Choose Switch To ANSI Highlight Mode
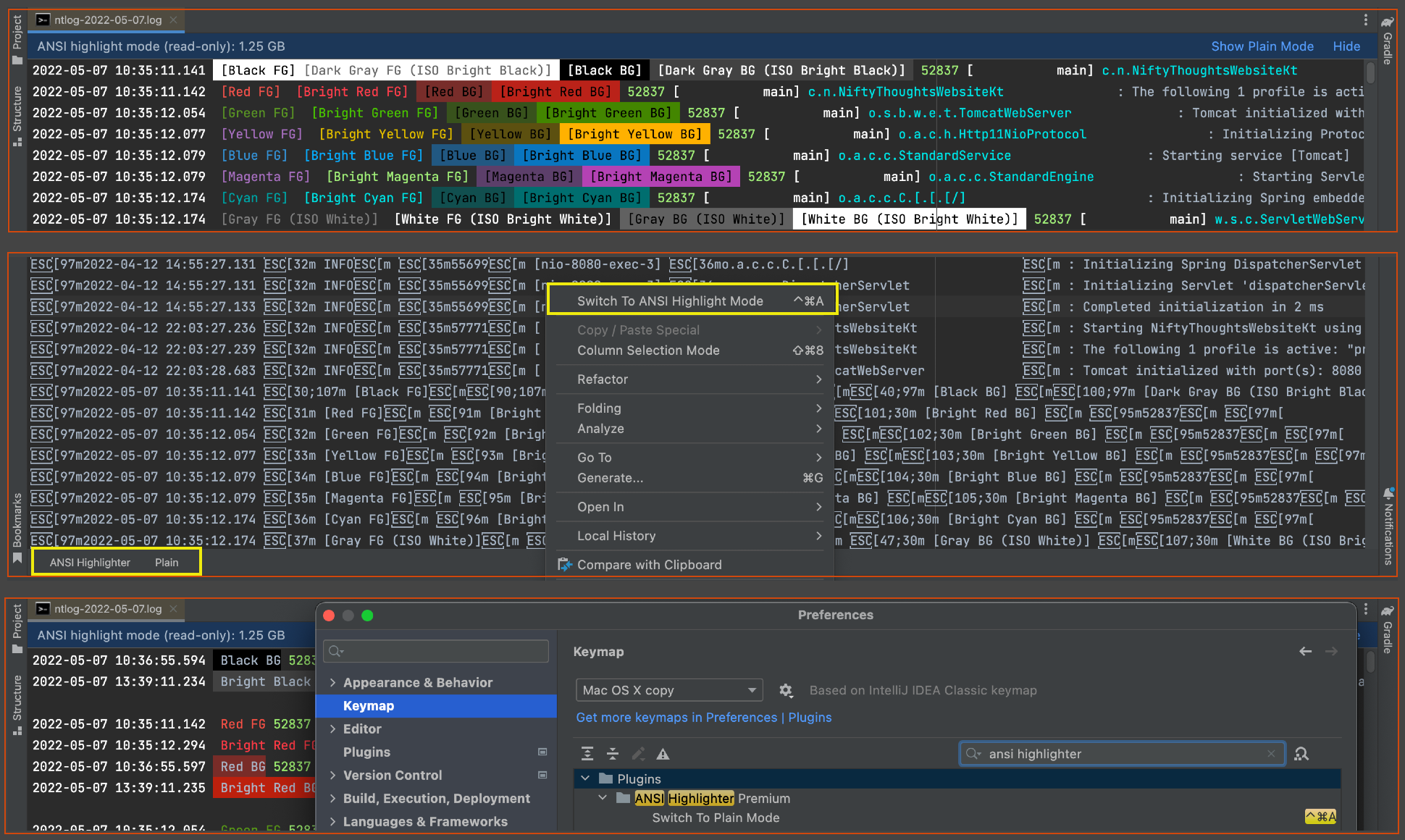Viewport: 1405px width, 840px height. pyautogui.click(x=670, y=300)
